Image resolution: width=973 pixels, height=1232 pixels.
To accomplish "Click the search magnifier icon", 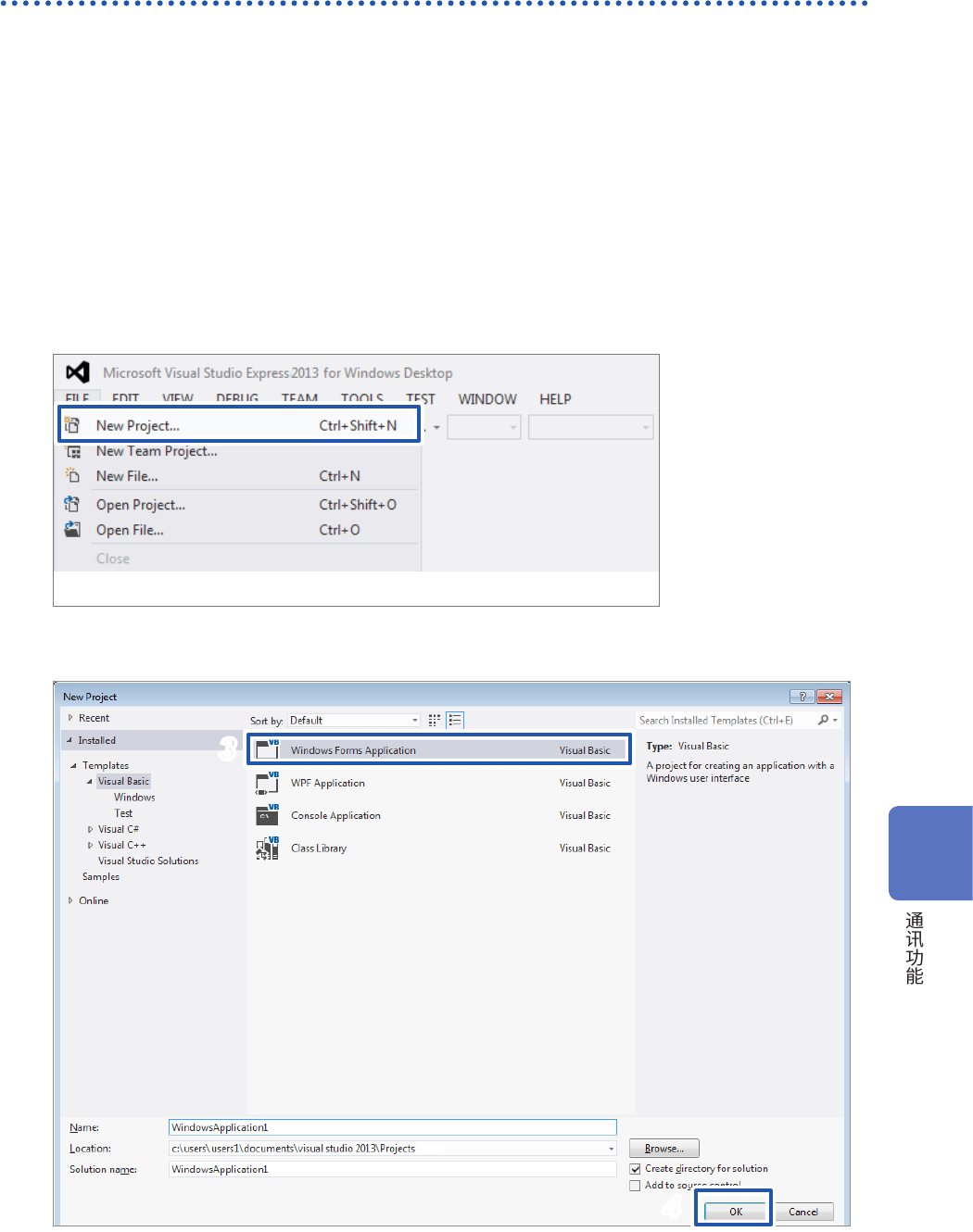I will pos(823,720).
